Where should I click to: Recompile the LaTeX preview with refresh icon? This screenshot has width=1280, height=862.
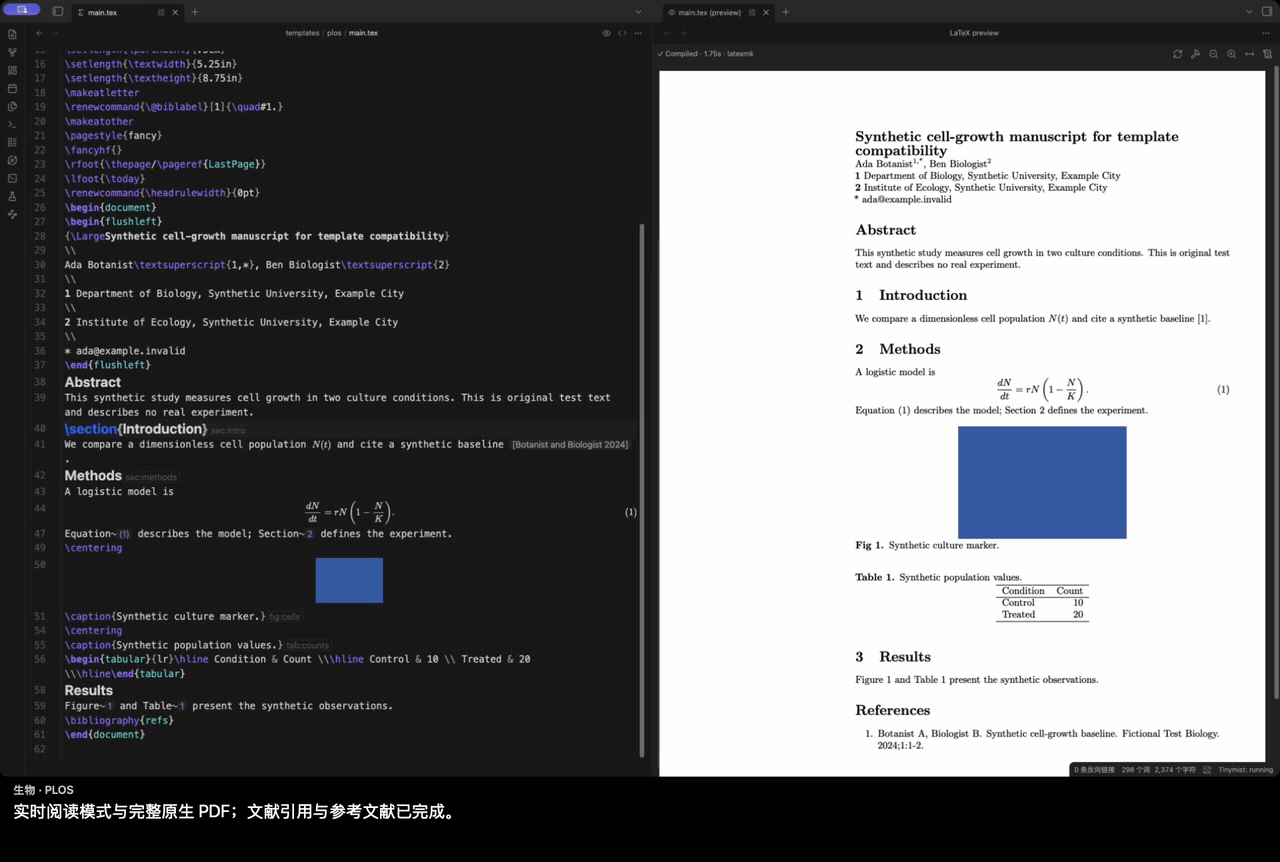coord(1178,54)
